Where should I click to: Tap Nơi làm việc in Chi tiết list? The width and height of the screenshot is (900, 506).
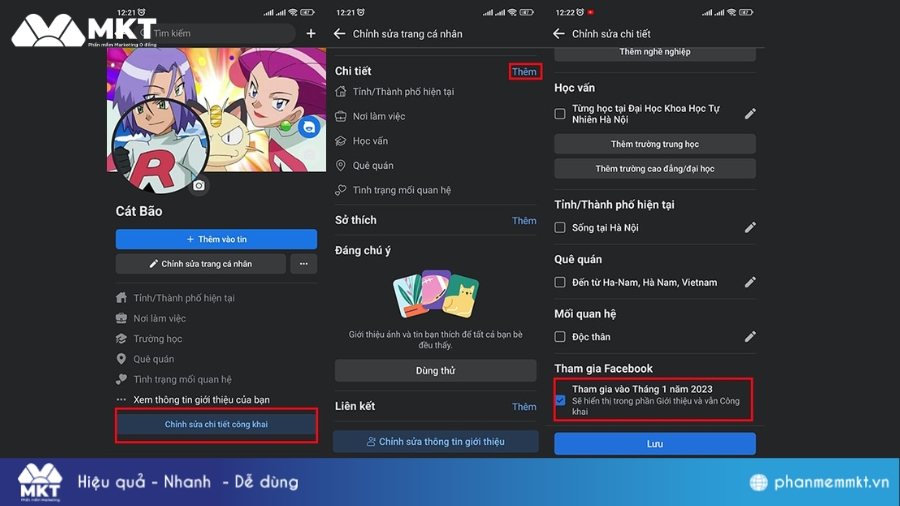pos(379,116)
